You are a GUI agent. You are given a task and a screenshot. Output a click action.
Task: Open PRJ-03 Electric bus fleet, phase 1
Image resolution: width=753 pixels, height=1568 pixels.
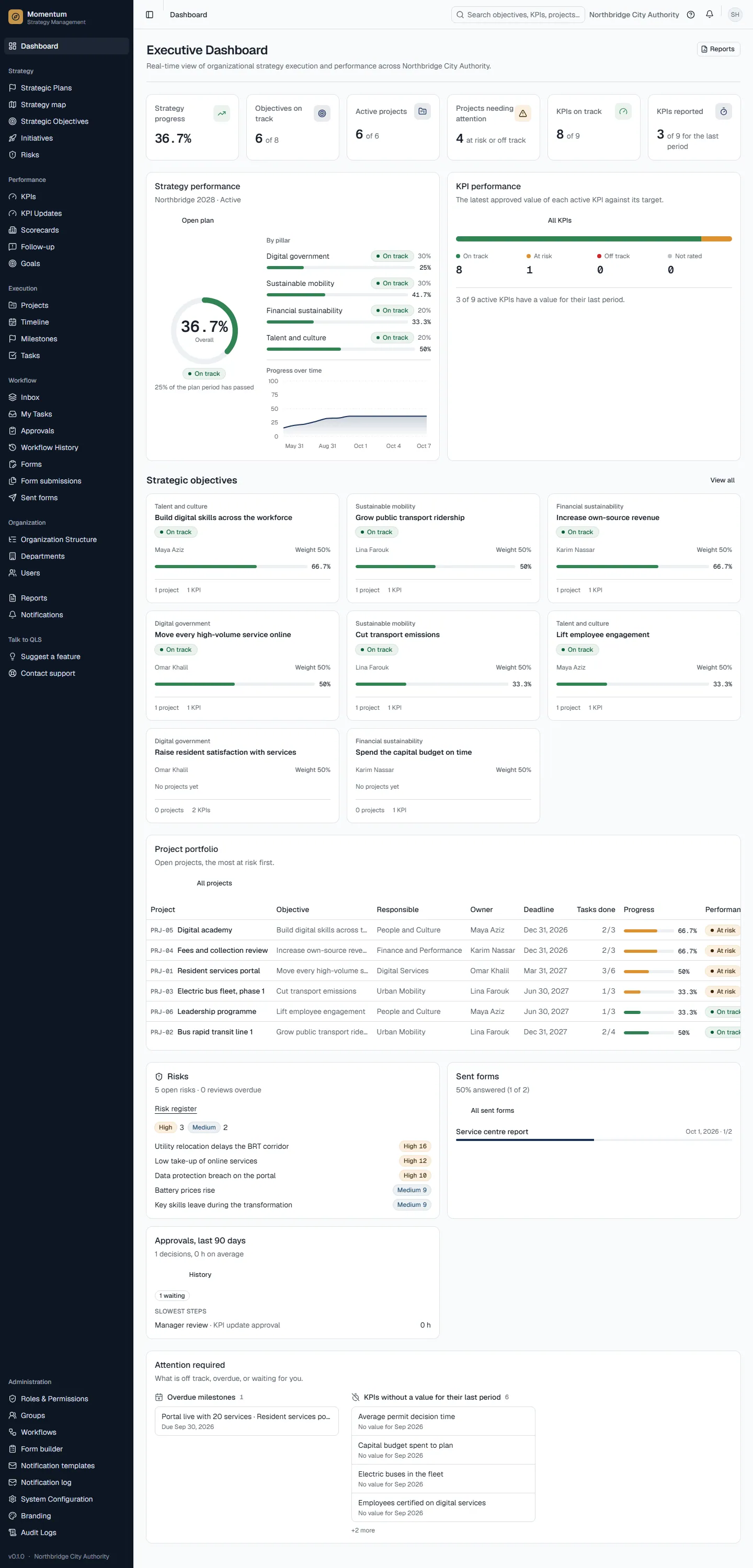tap(443, 991)
